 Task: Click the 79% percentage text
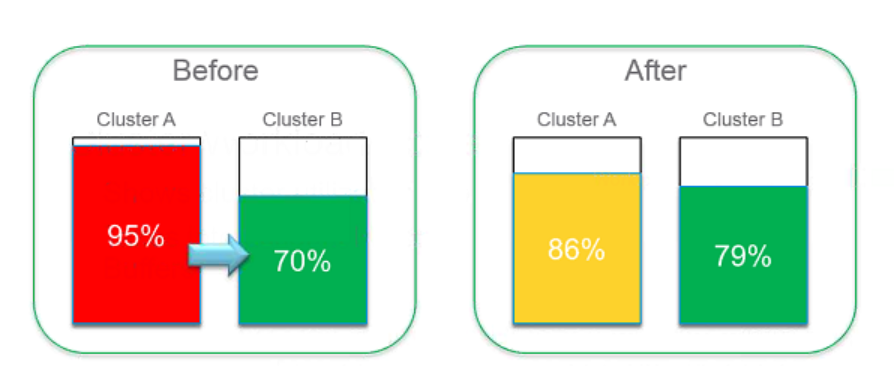point(743,256)
